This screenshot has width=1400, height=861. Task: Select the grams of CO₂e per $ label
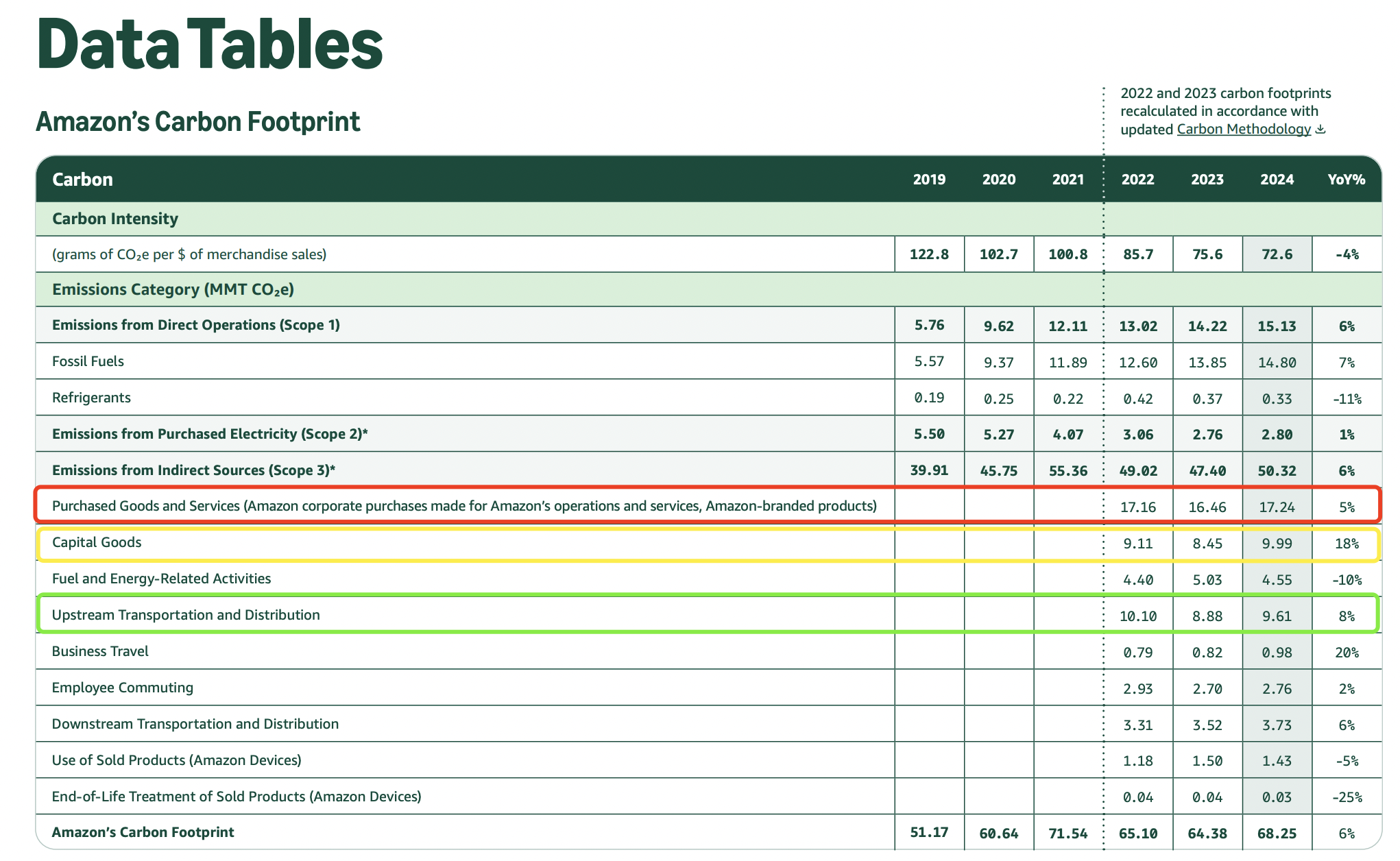(x=189, y=254)
